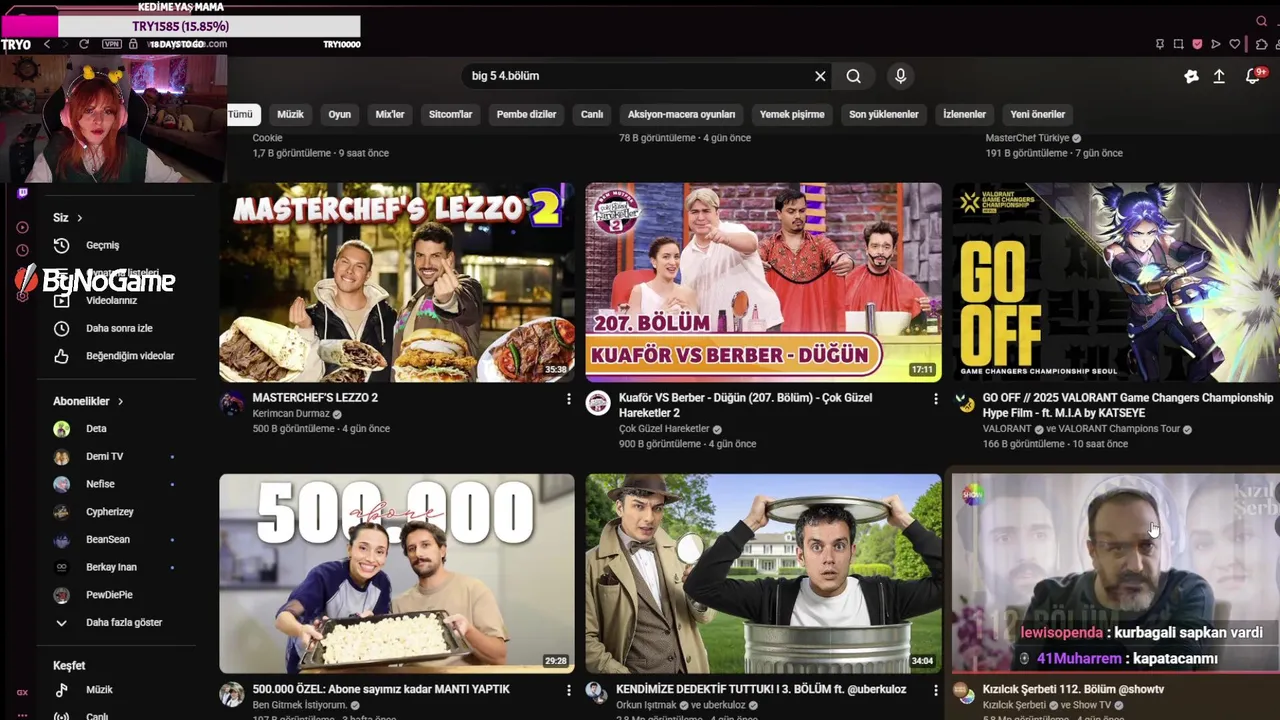Select the Son yüklenenler filter chip

coord(884,114)
